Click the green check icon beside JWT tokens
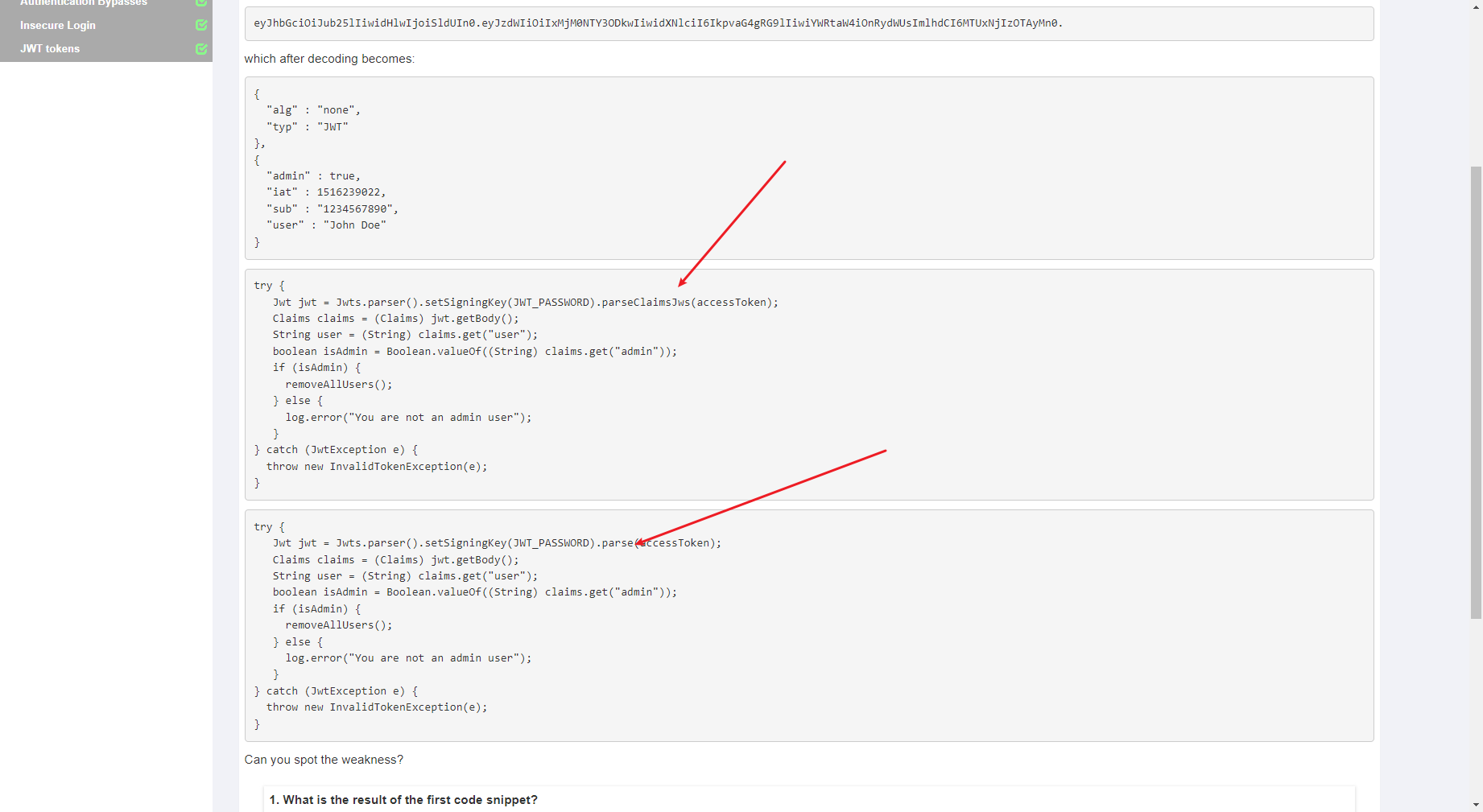1483x812 pixels. [201, 48]
